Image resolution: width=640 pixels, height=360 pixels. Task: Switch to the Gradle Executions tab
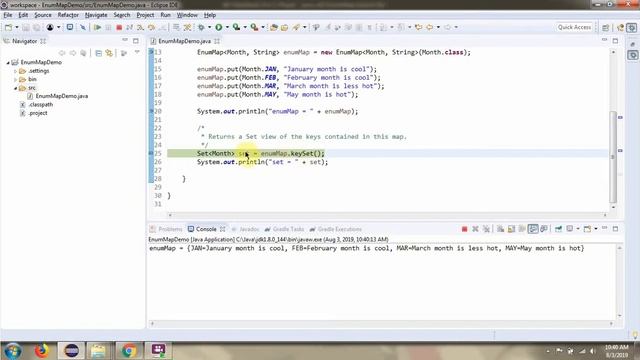336,229
